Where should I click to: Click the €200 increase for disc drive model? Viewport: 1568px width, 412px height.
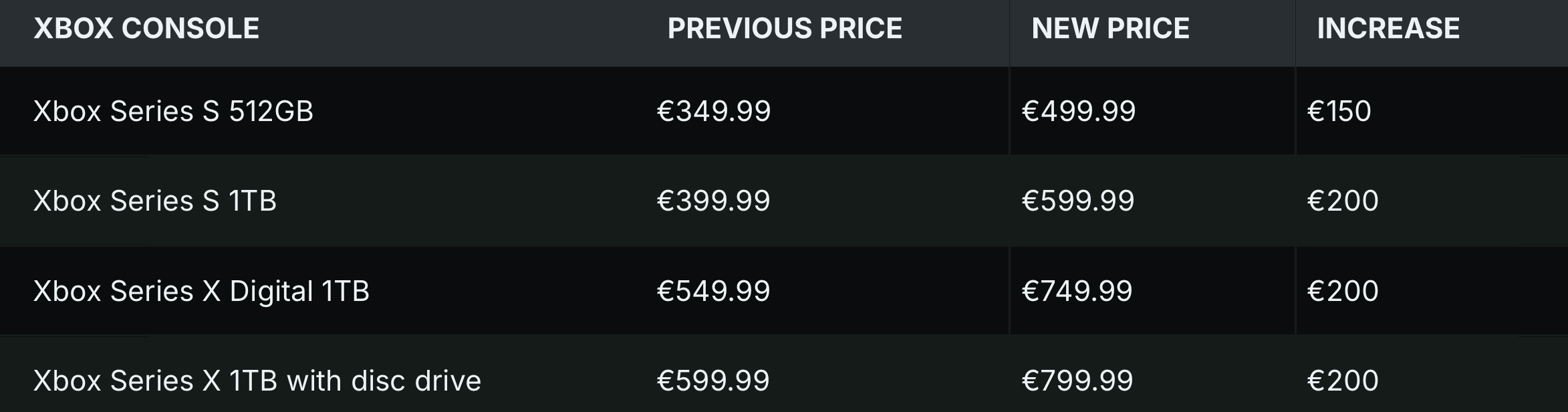(x=1342, y=381)
